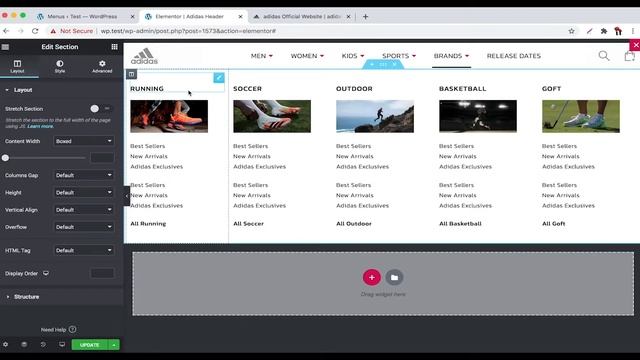Select the Soccer cleats thumbnail
The image size is (640, 360).
click(272, 116)
